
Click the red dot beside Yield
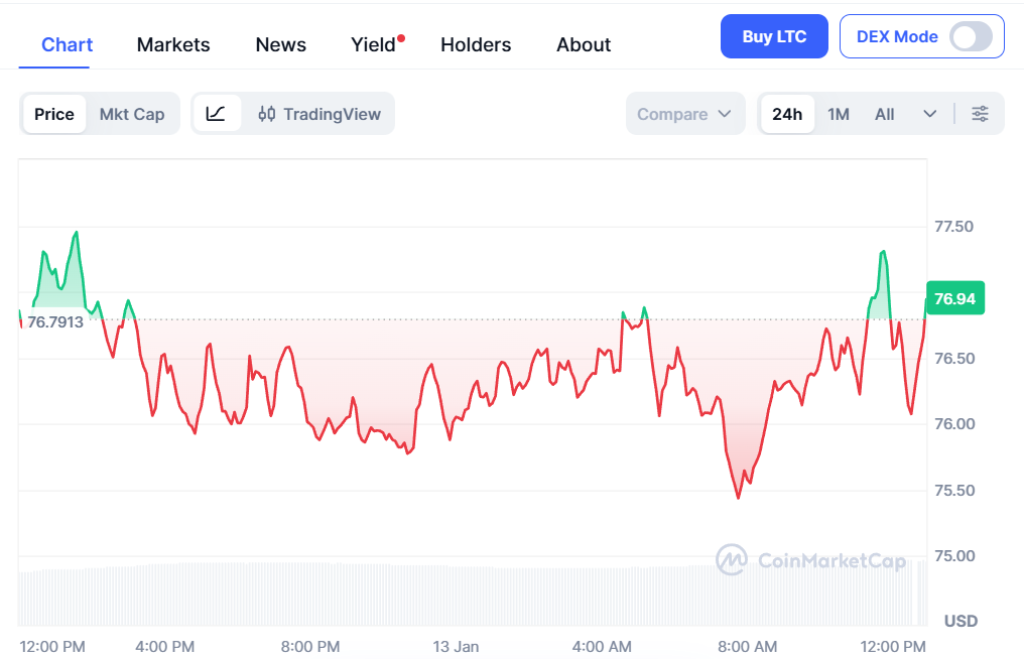[401, 38]
